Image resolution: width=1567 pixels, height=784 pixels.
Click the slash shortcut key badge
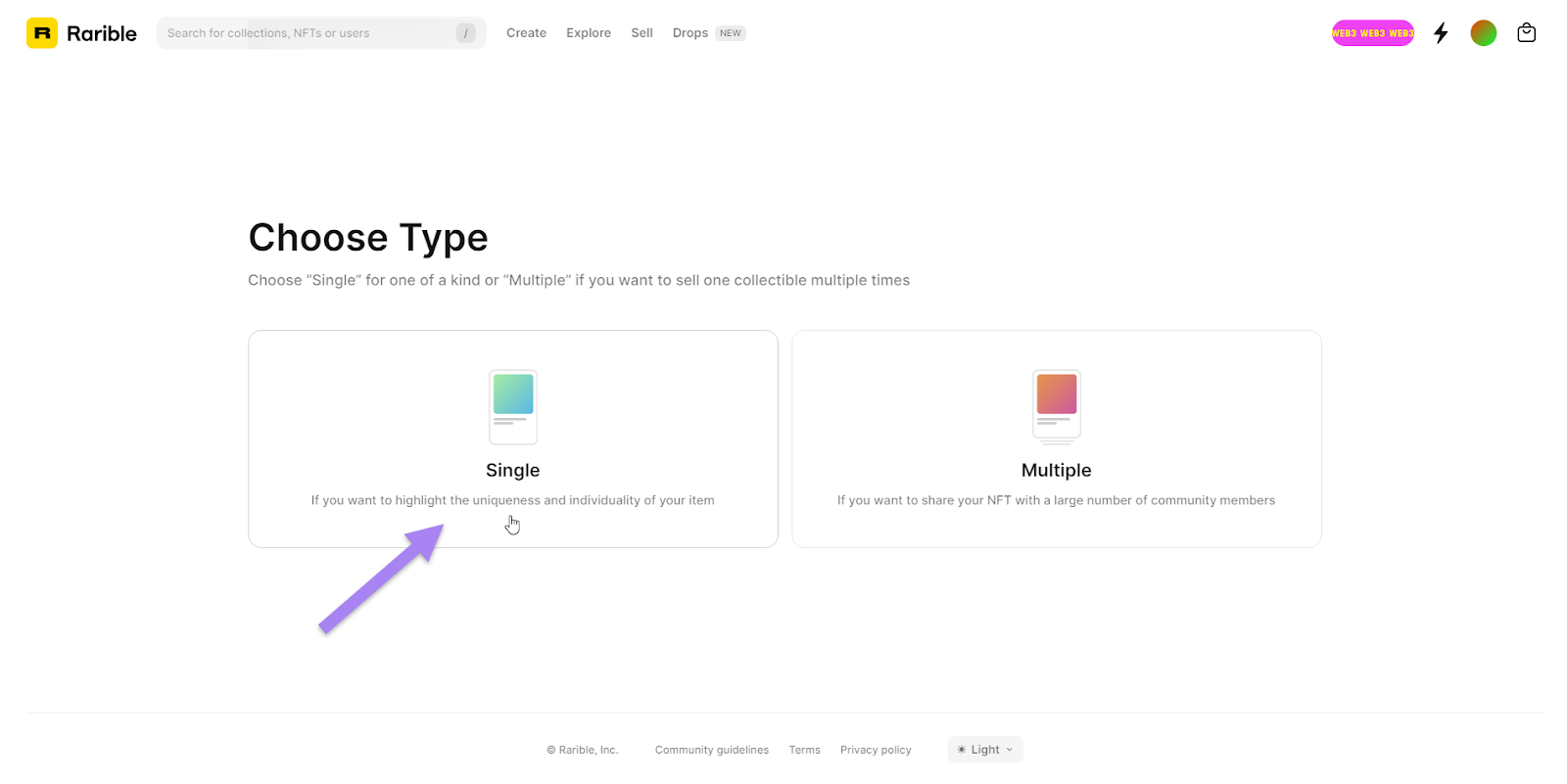coord(466,33)
